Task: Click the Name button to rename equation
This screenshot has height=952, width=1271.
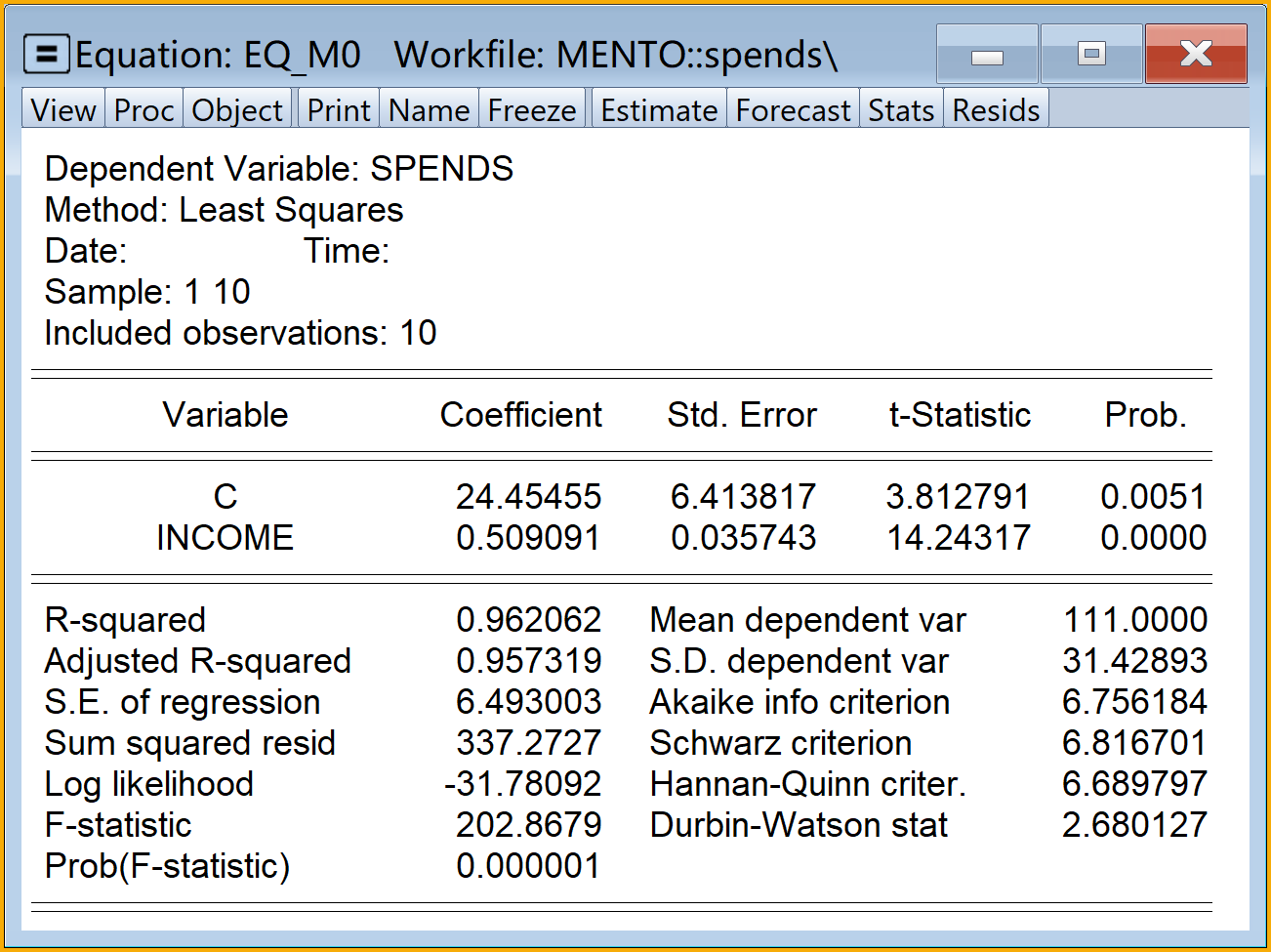Action: click(x=429, y=110)
